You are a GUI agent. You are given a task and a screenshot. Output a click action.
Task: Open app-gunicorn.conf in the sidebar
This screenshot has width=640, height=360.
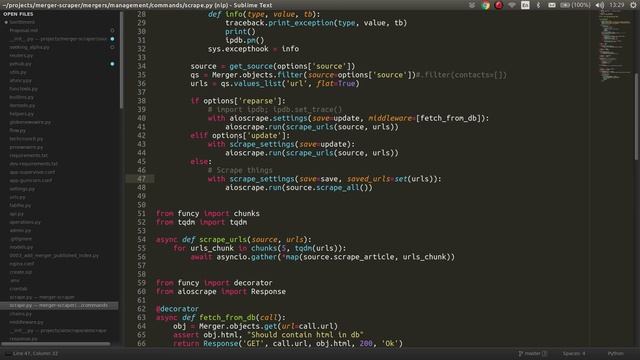tap(31, 180)
